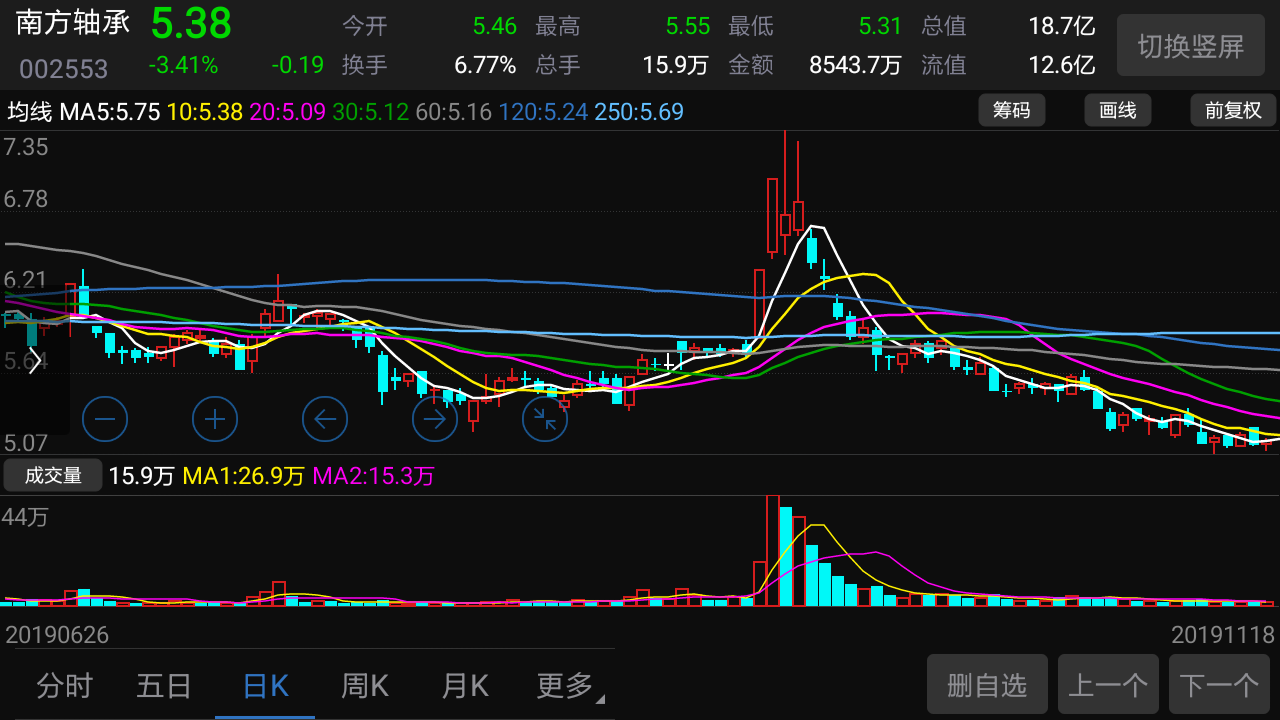Open the 前复权 adjustment option
Screen dimensions: 1280x720
[x=1233, y=110]
